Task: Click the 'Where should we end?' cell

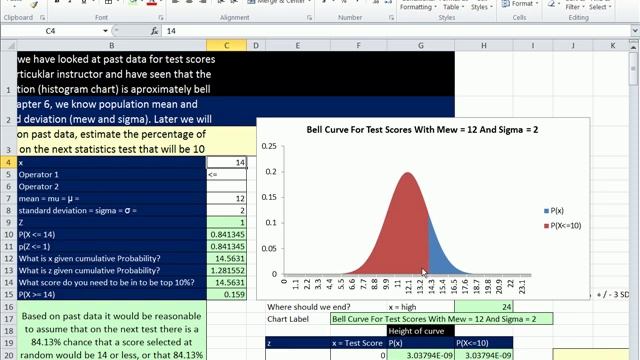Action: click(x=298, y=307)
